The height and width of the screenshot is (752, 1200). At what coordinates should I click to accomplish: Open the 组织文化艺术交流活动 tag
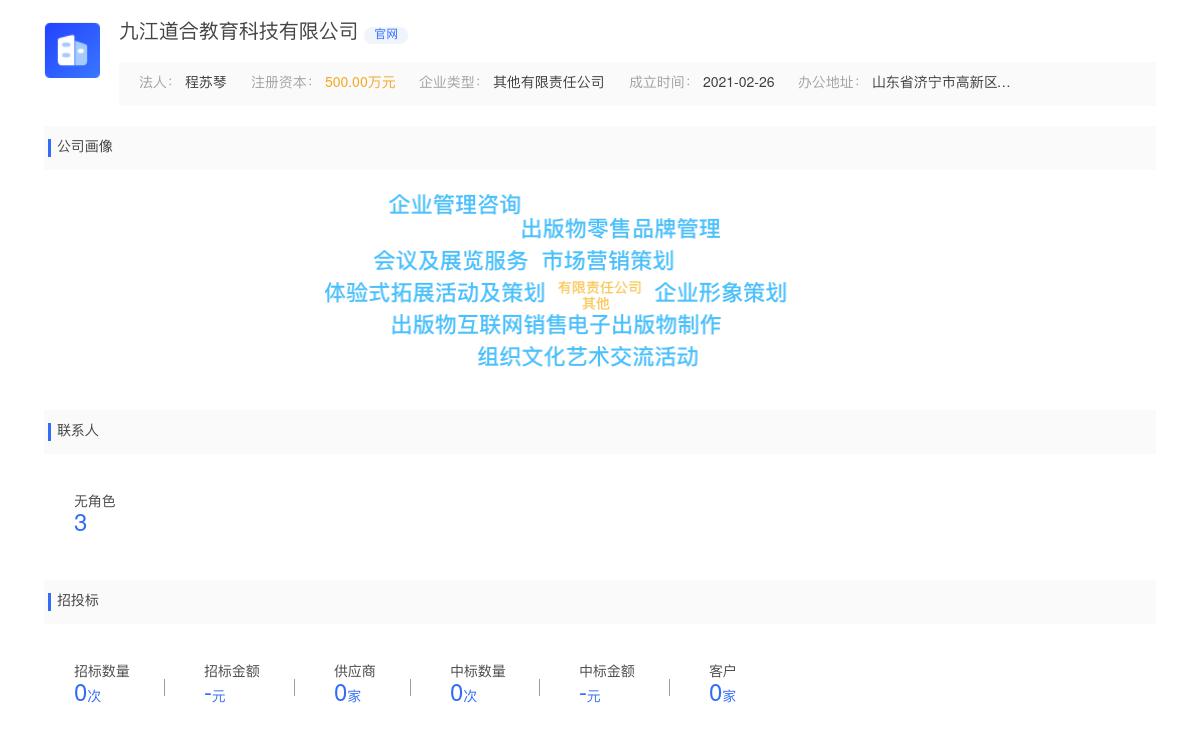click(588, 357)
